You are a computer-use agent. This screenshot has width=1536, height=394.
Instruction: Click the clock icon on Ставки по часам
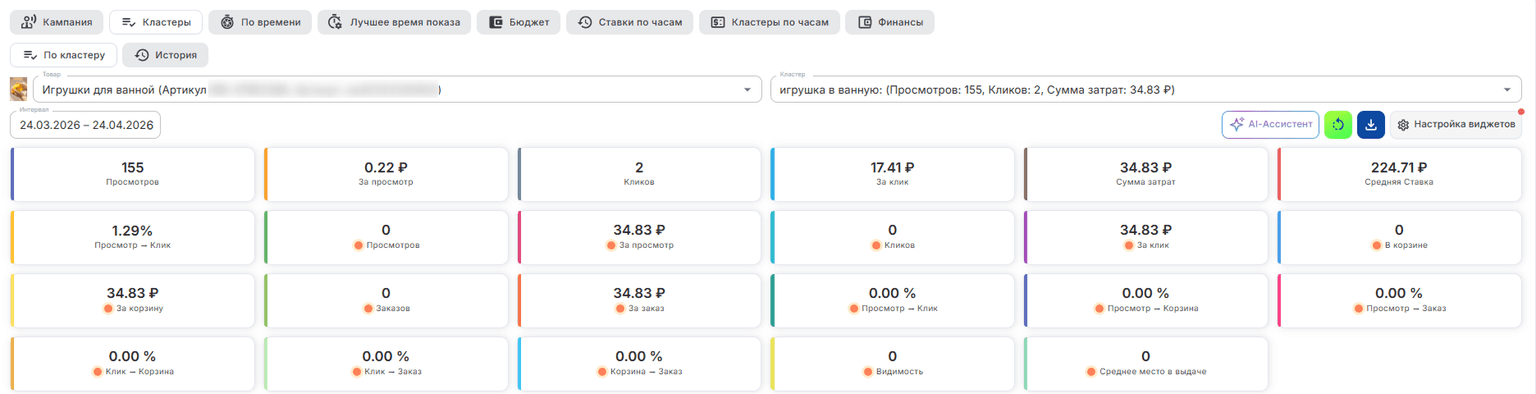585,22
